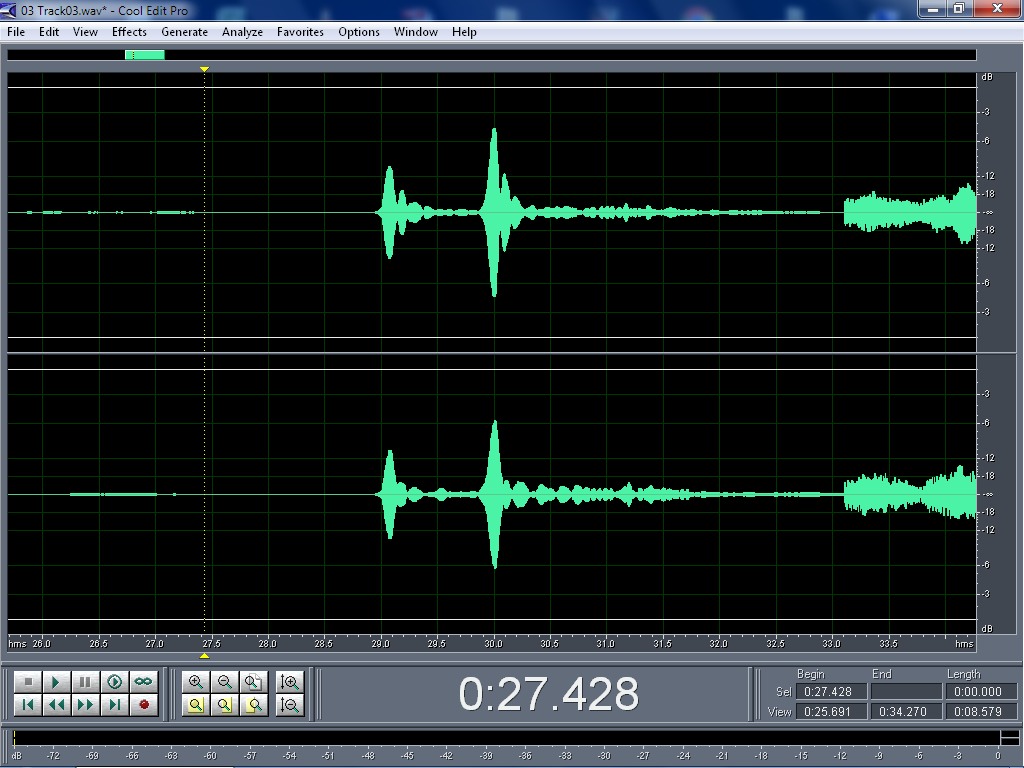Zoom out horizontally with the minus magnifier

(x=224, y=682)
